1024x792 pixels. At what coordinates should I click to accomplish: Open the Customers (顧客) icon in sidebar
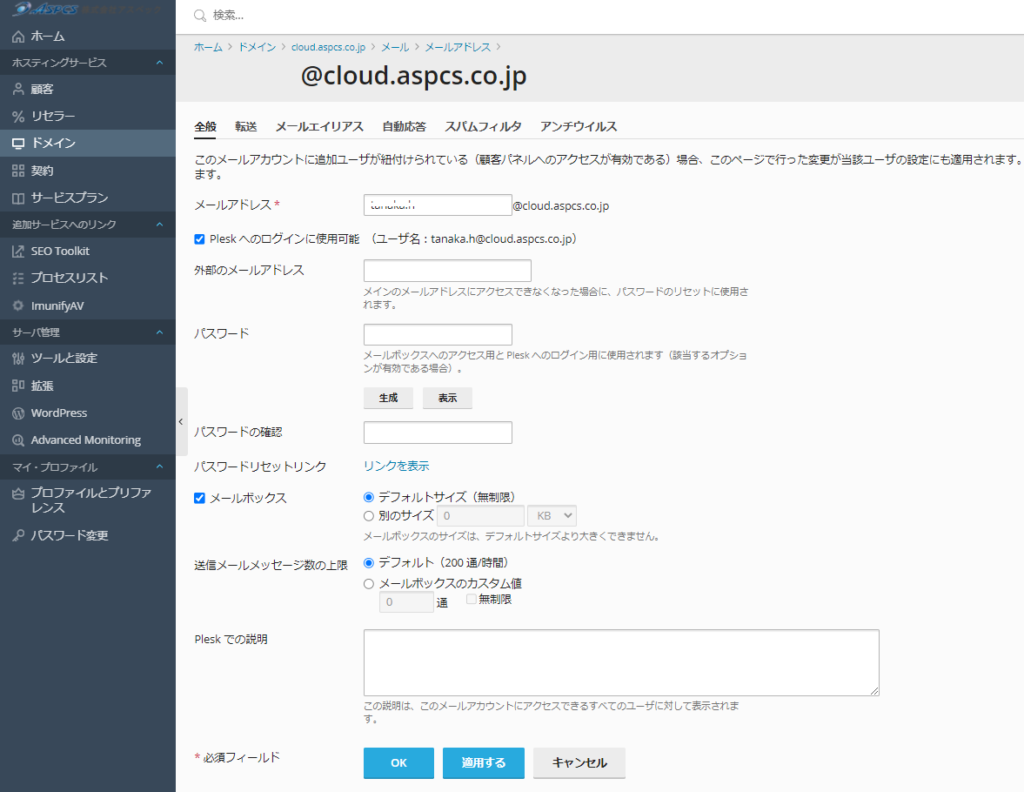pyautogui.click(x=18, y=89)
